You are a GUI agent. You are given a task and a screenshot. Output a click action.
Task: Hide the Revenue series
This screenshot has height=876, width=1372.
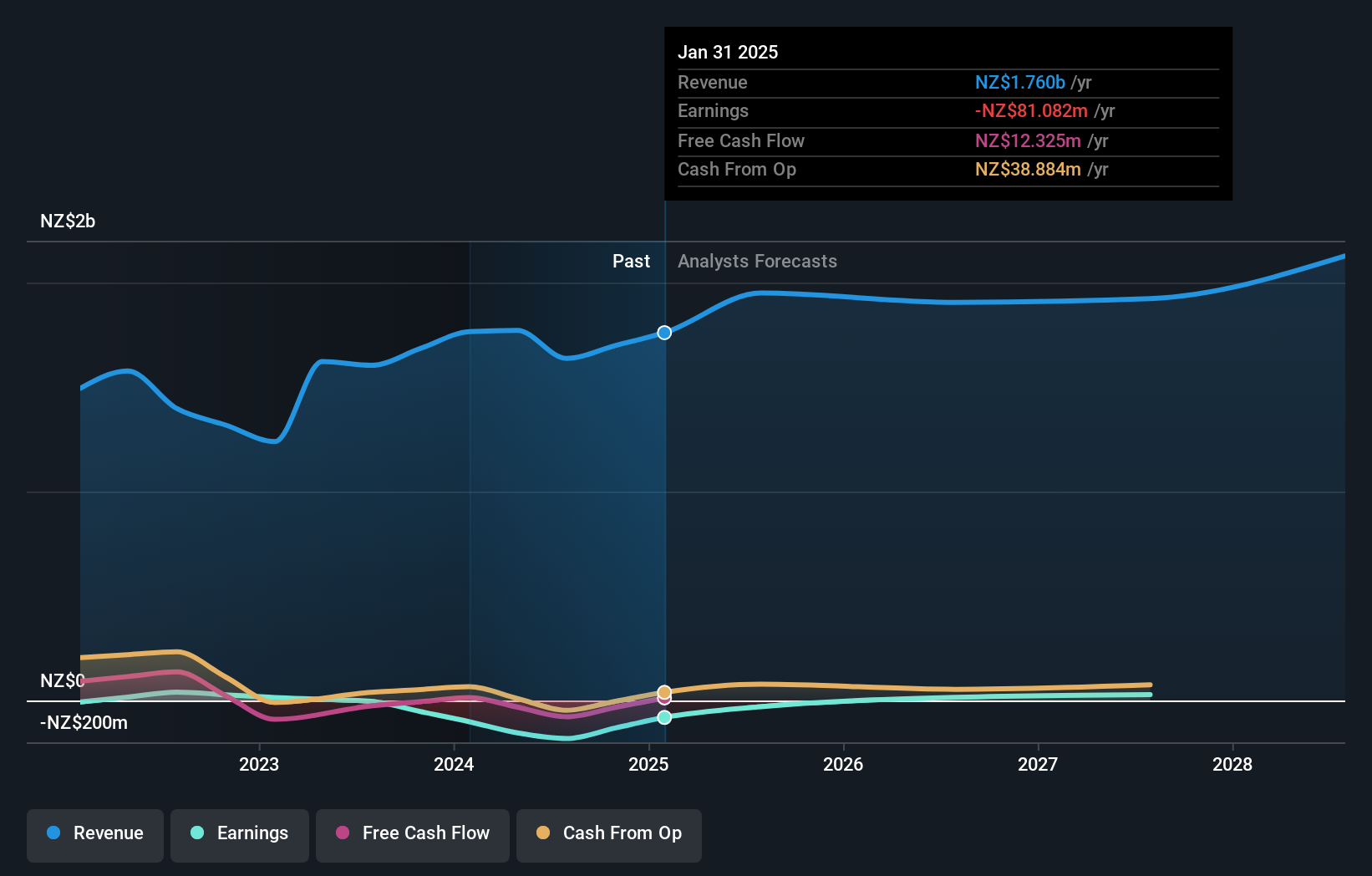coord(94,834)
